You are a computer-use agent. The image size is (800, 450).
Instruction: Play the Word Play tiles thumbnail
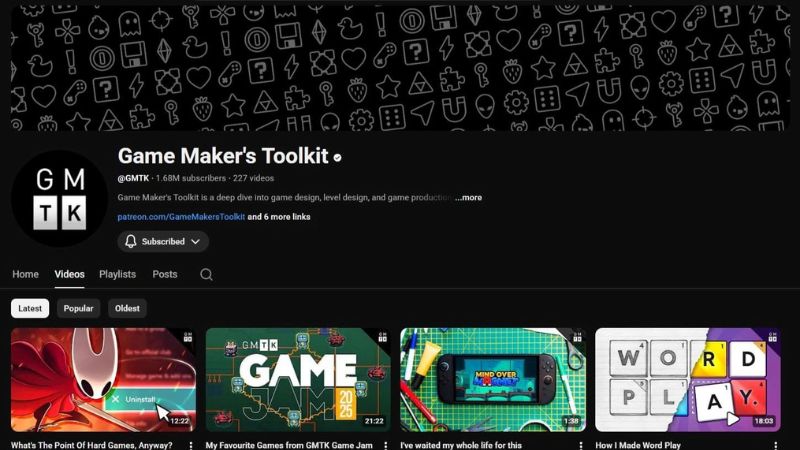688,380
